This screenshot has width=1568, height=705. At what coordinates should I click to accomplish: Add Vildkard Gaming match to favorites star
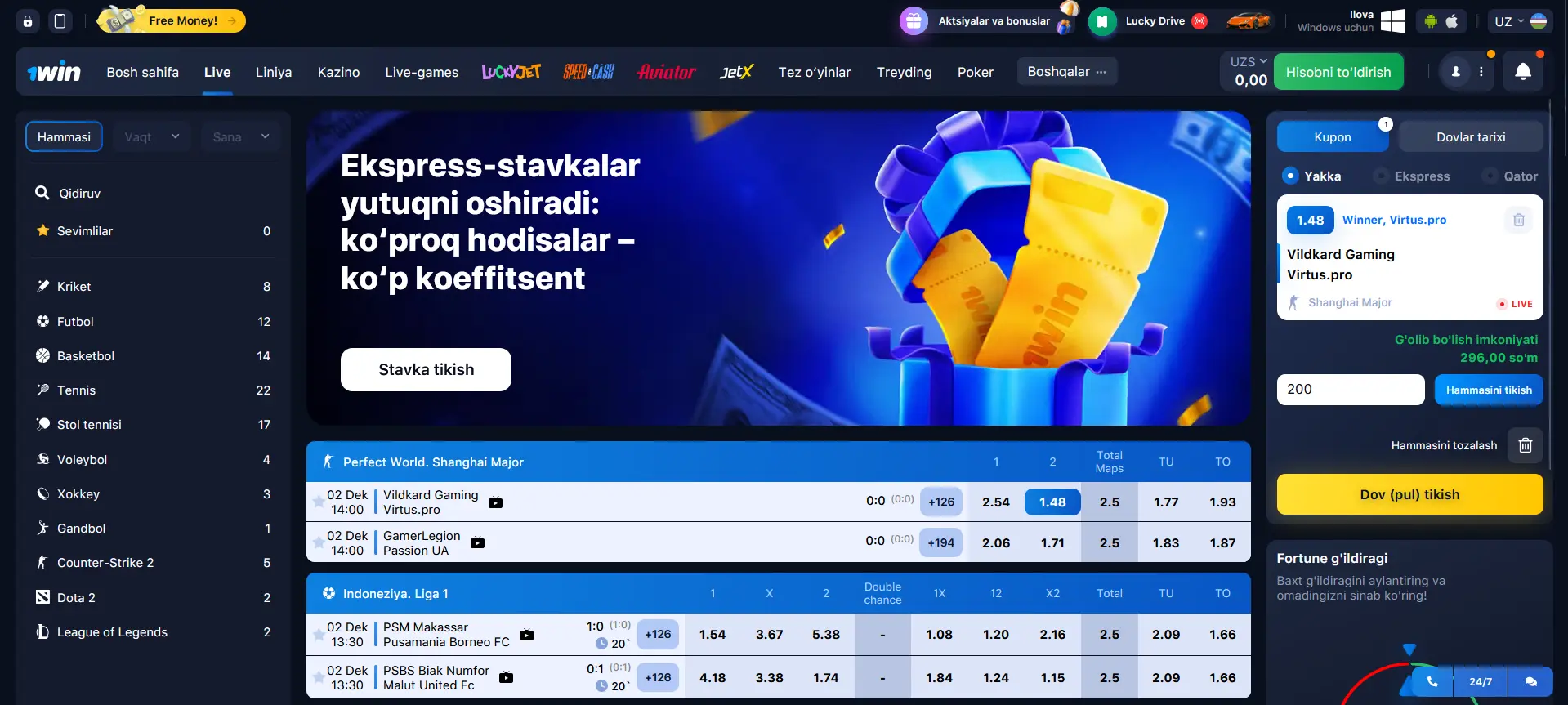click(318, 502)
